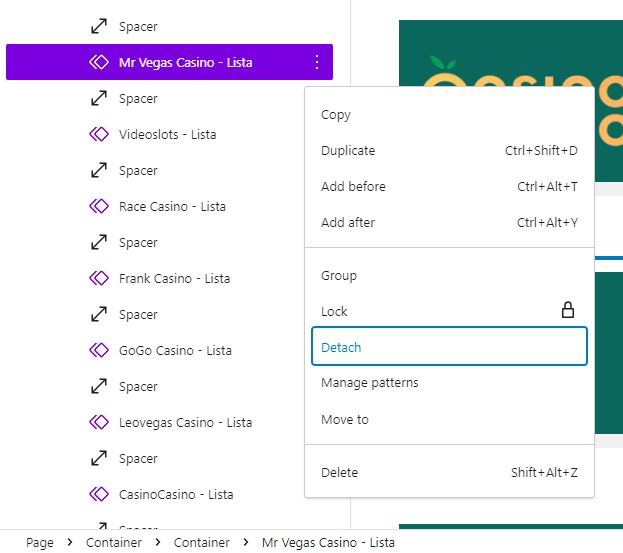
Task: Select the Race Casino - Lista row
Action: point(169,206)
